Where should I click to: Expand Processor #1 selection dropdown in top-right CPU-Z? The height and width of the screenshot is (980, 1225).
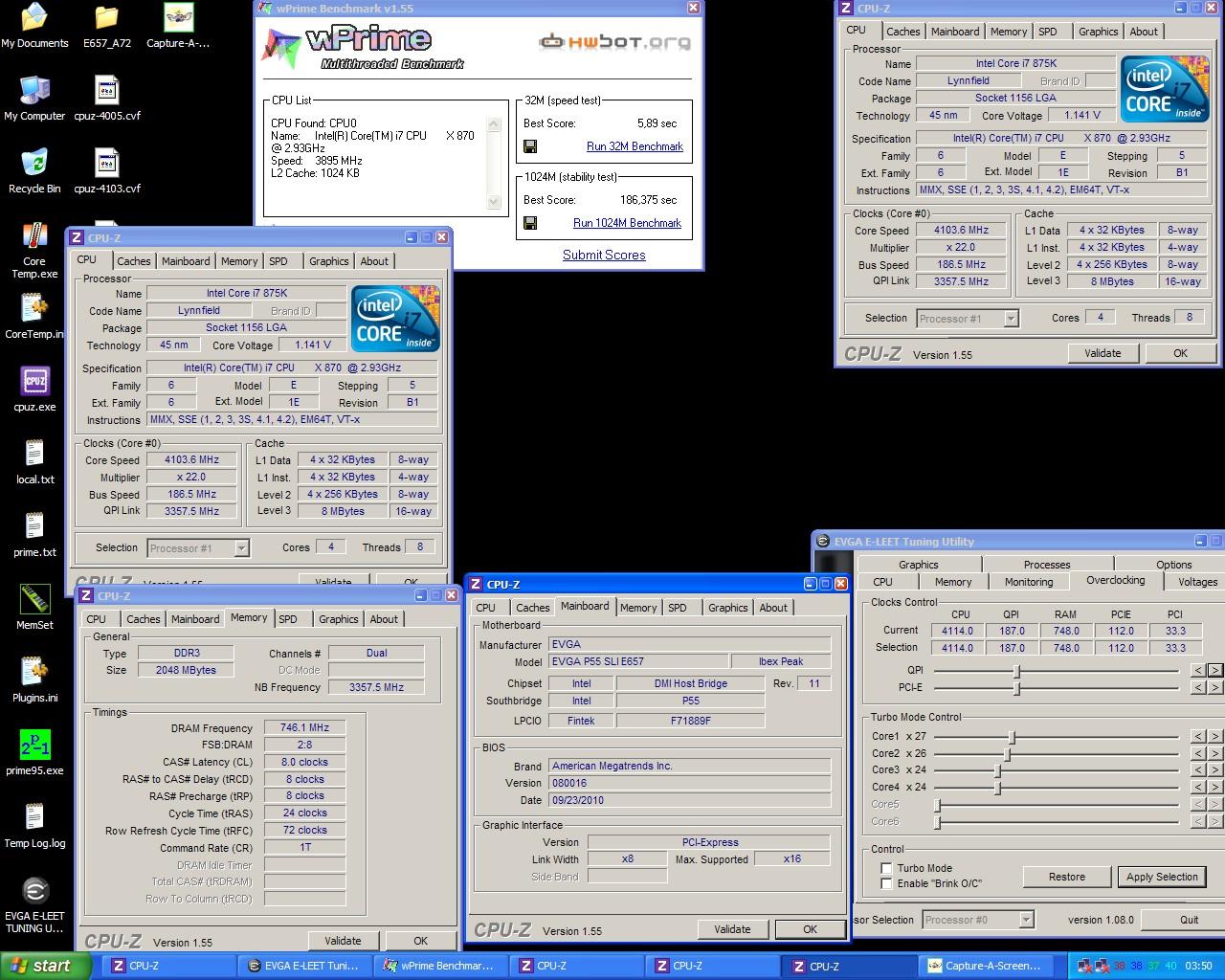coord(1012,319)
